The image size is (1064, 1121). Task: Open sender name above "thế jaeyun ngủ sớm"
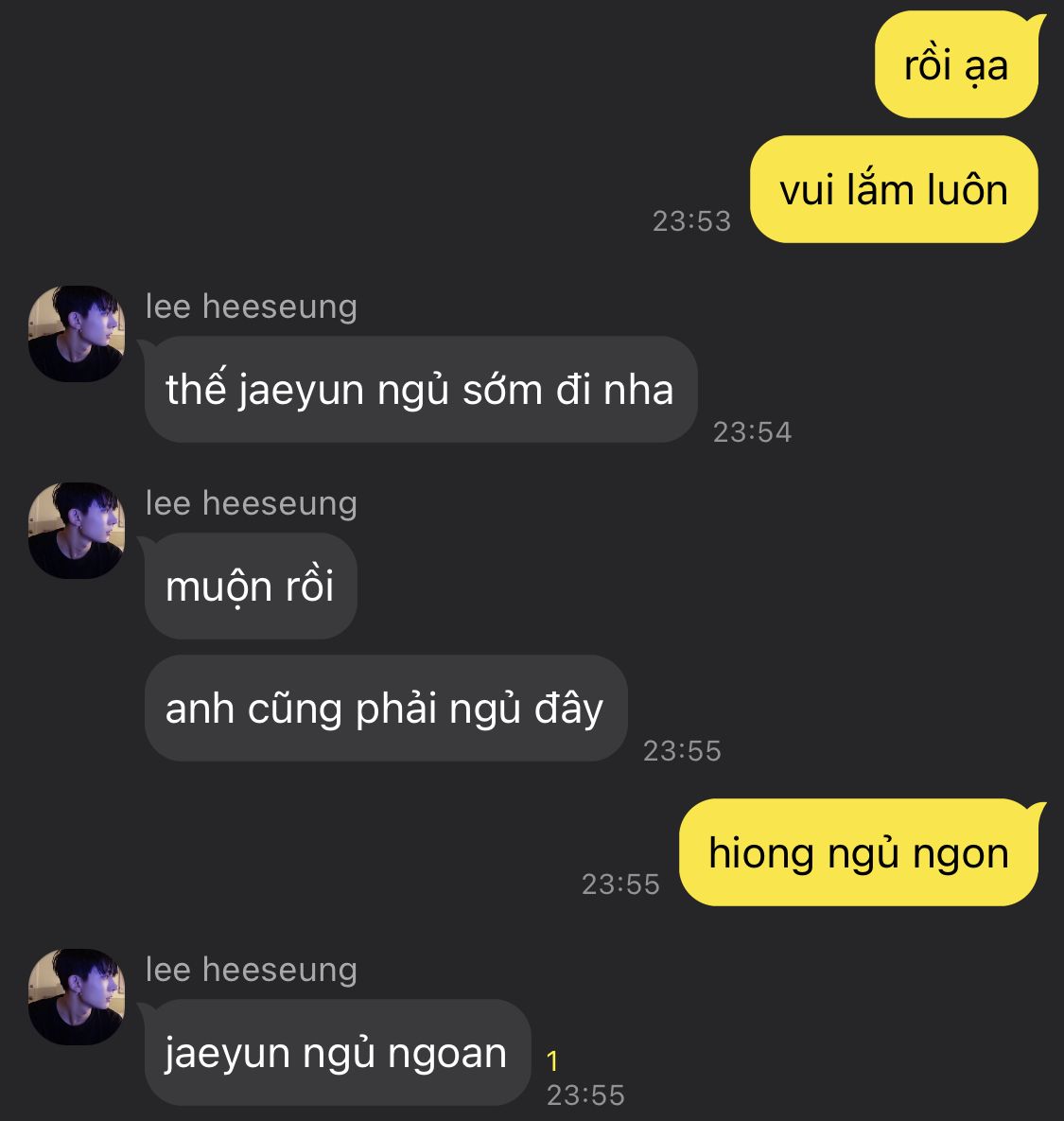pyautogui.click(x=251, y=307)
